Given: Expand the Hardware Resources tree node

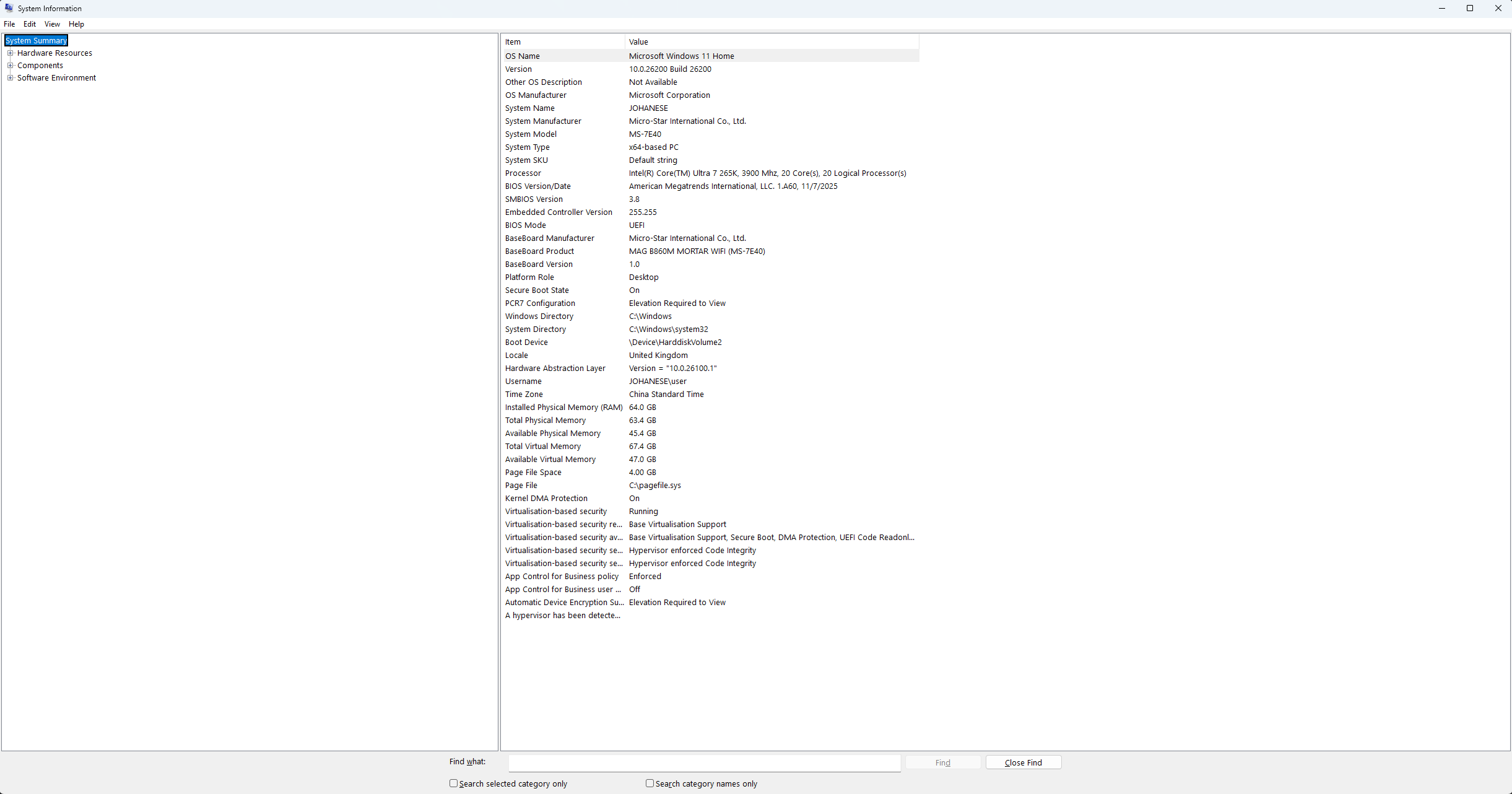Looking at the screenshot, I should coord(10,53).
